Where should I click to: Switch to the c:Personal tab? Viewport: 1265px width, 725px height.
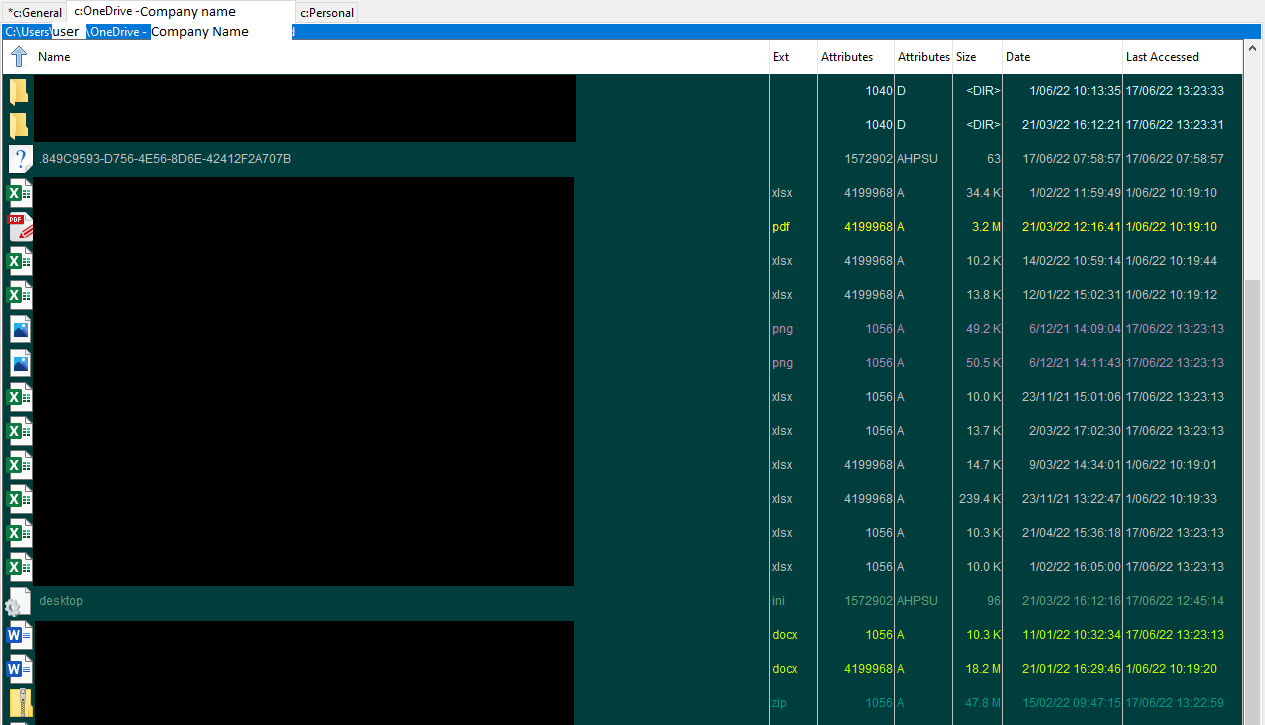[x=326, y=13]
